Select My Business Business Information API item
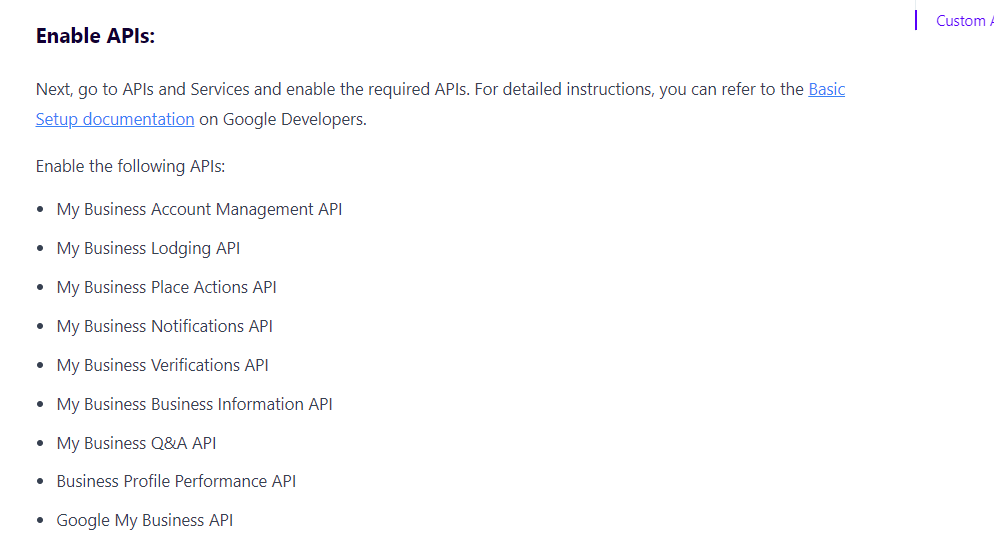Image resolution: width=994 pixels, height=549 pixels. pyautogui.click(x=195, y=404)
